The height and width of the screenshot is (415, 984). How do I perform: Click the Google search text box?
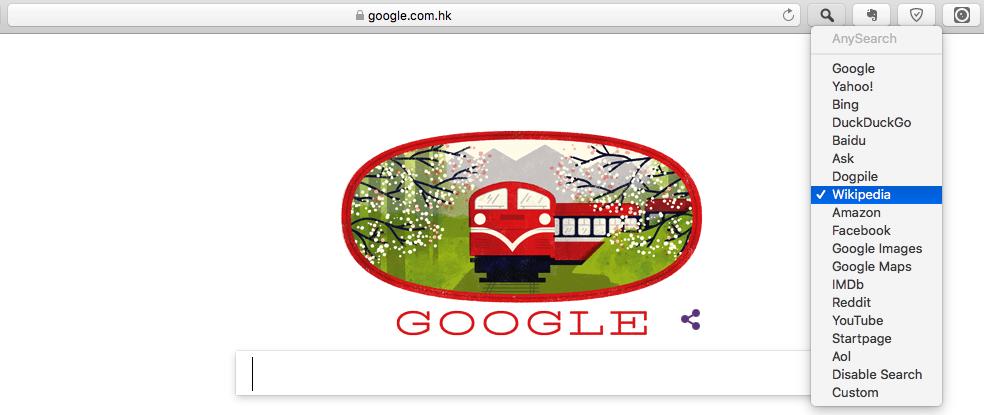point(523,374)
